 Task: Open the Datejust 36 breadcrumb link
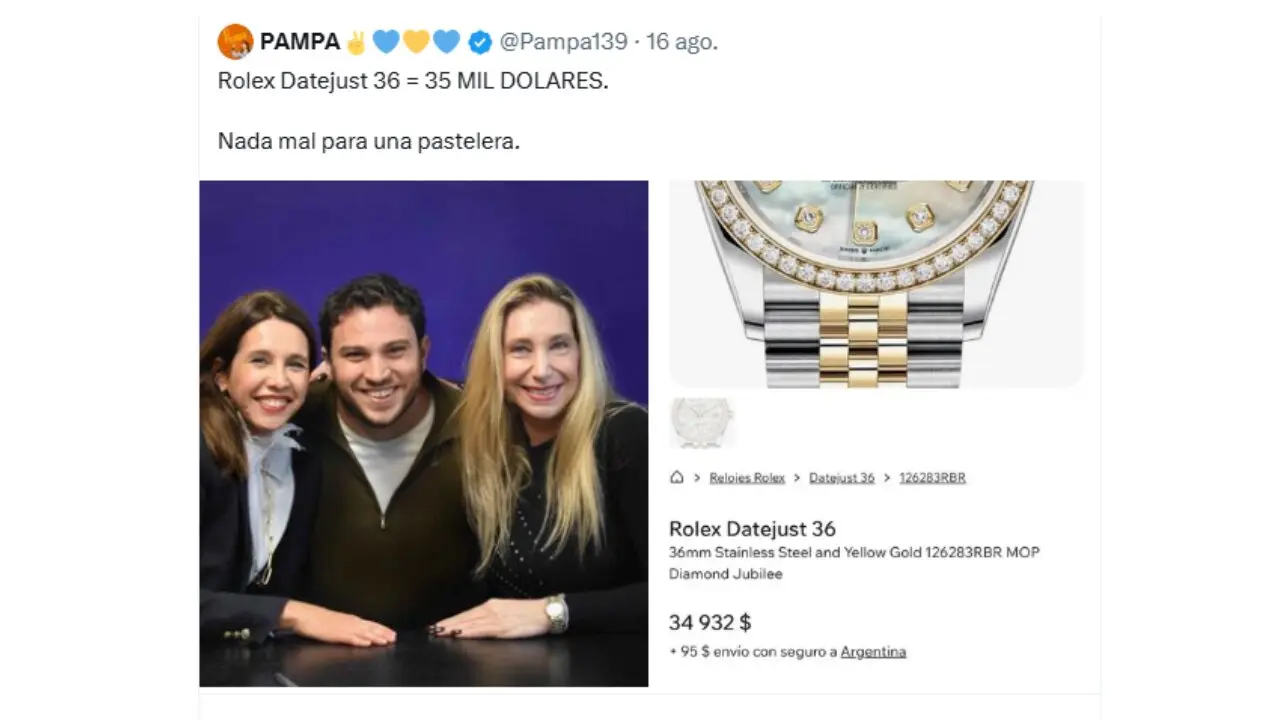(841, 478)
